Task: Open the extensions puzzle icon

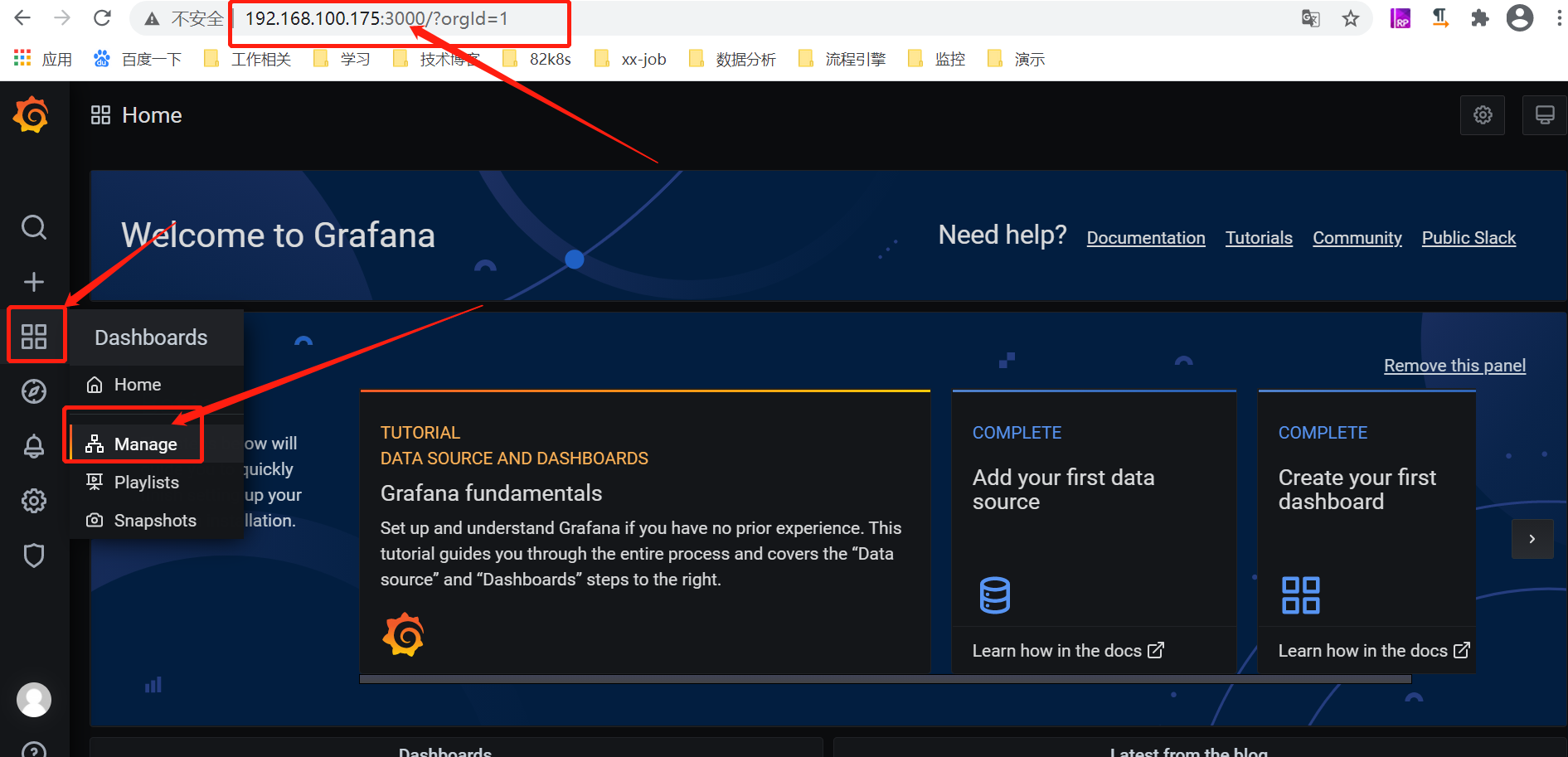Action: (x=1480, y=18)
